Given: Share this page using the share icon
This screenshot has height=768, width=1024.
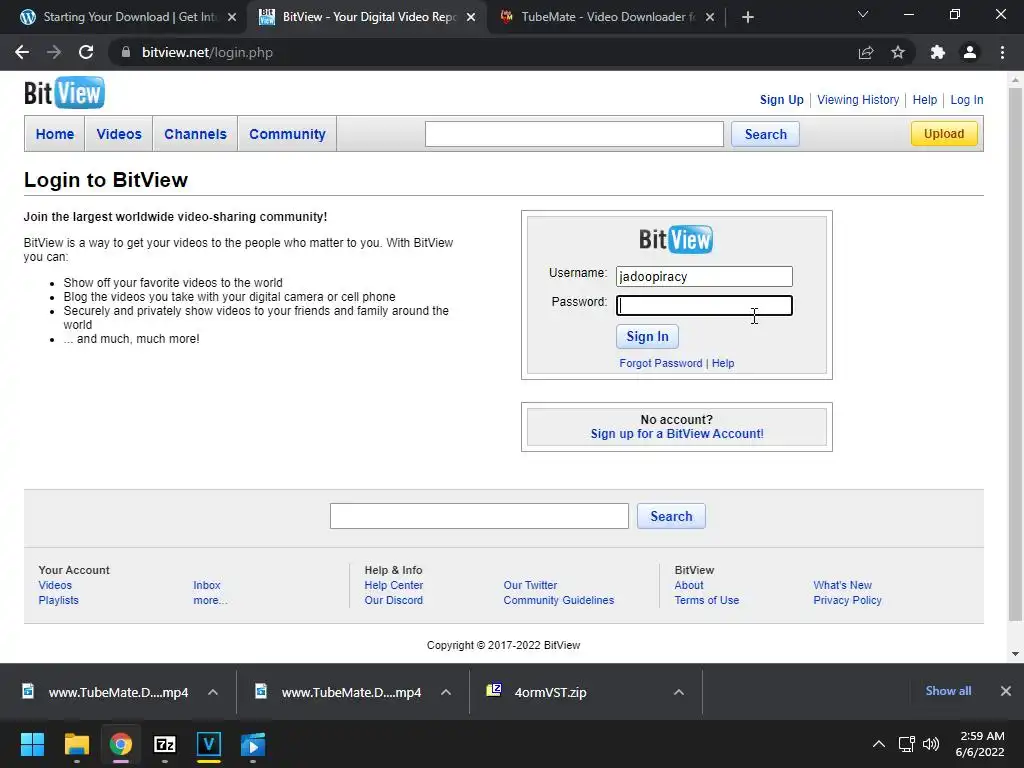Looking at the screenshot, I should [866, 52].
